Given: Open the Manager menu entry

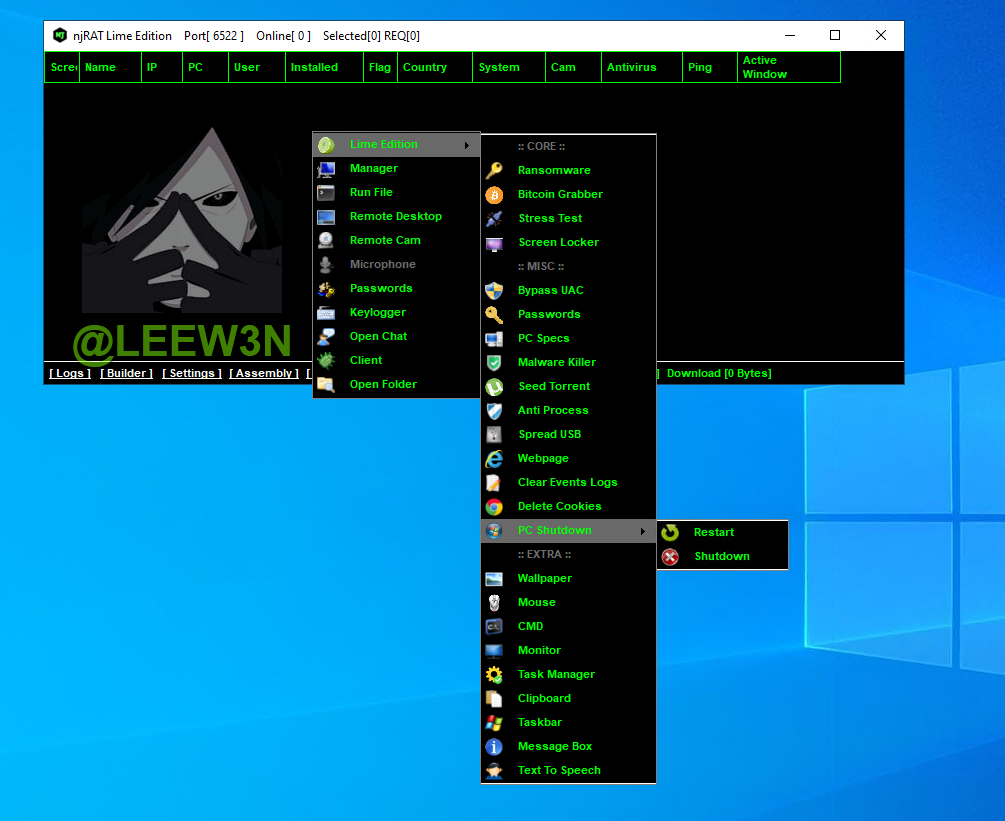Looking at the screenshot, I should (373, 168).
